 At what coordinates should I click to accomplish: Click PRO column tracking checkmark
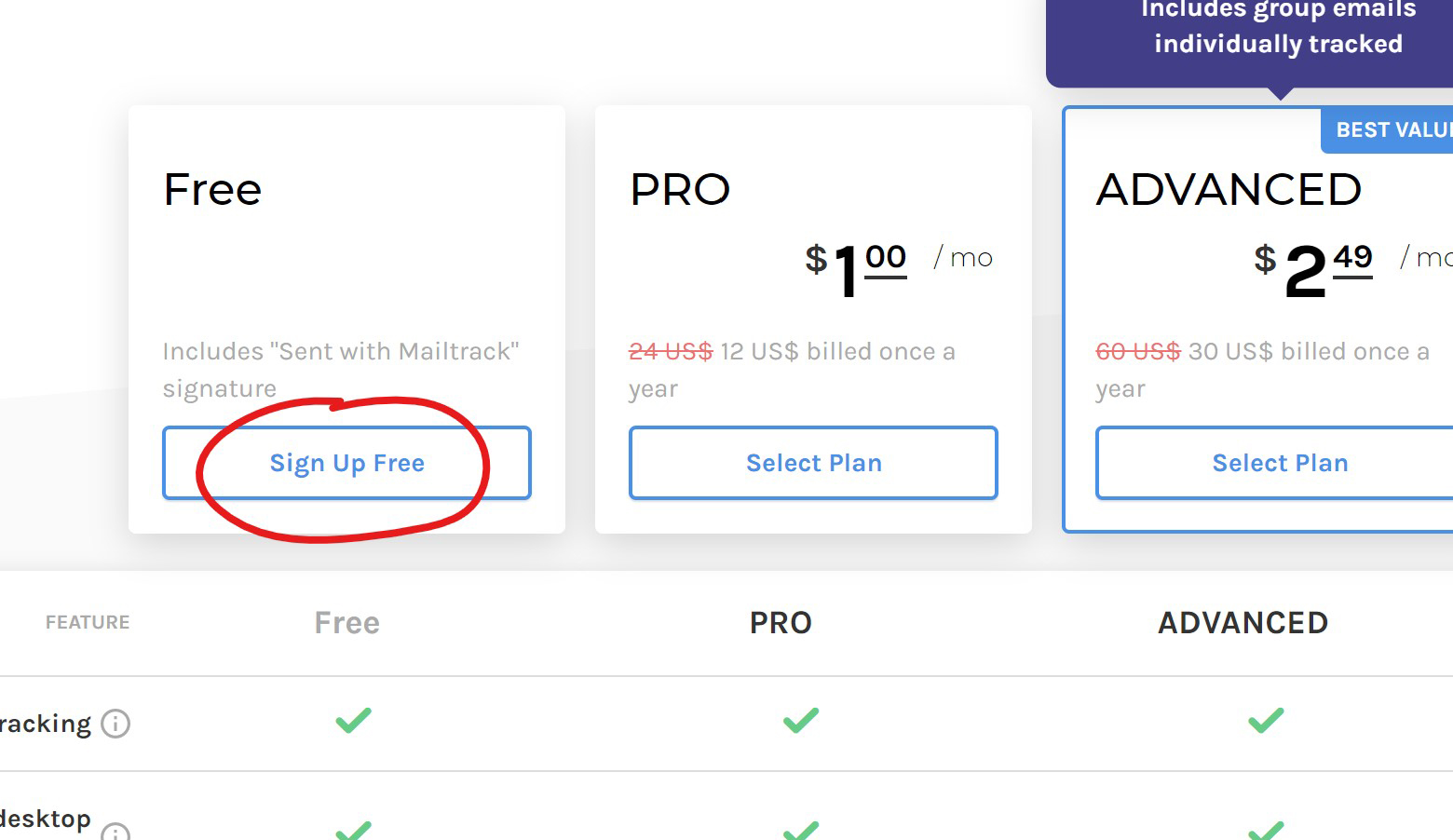(800, 720)
